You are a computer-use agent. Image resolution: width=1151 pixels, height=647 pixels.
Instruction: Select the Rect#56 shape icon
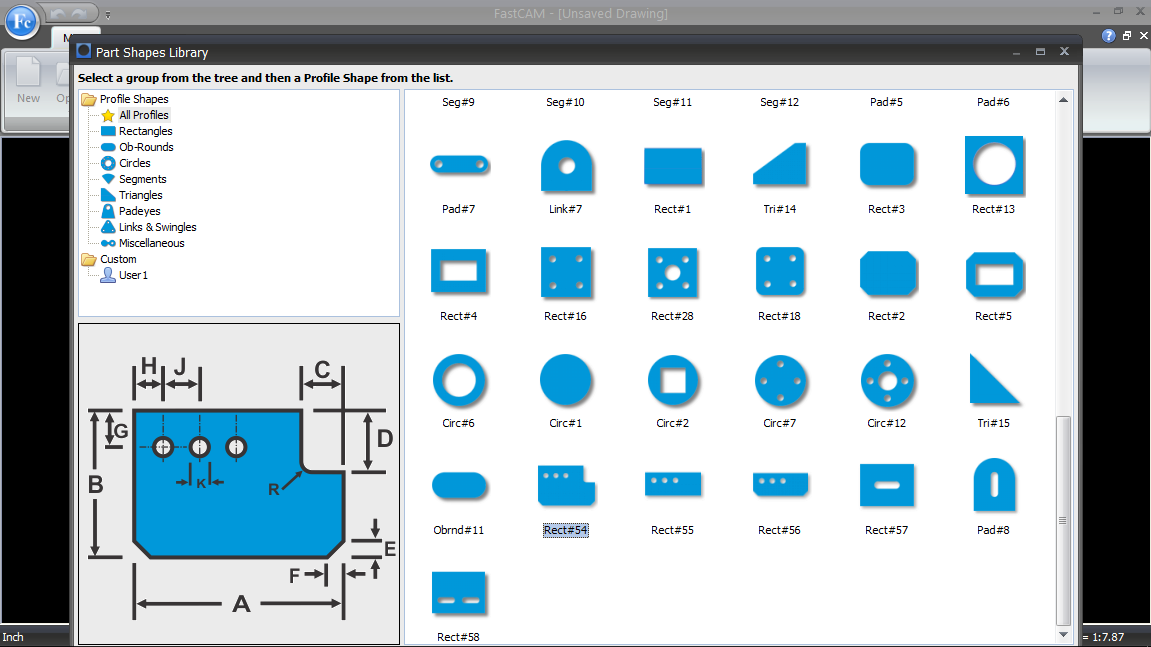click(780, 485)
